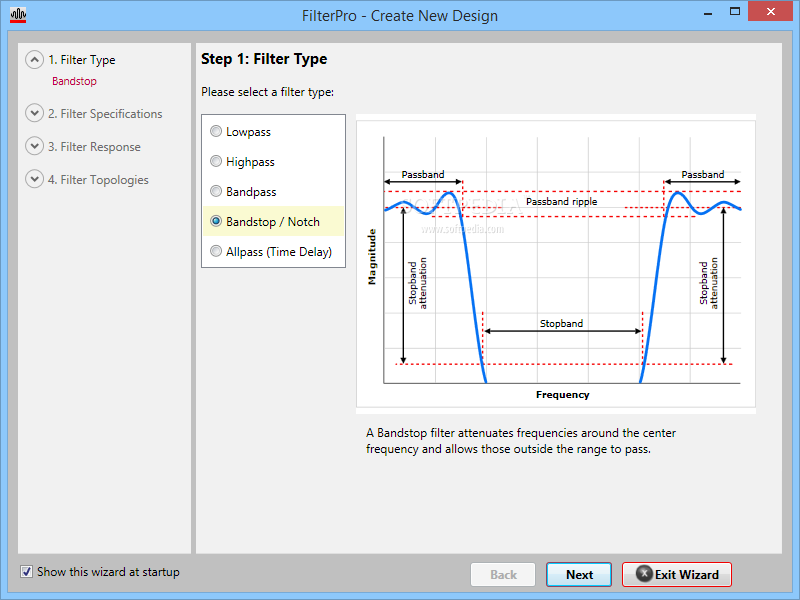Screen dimensions: 800x600
Task: Select the Highpass radio button
Action: tap(216, 161)
